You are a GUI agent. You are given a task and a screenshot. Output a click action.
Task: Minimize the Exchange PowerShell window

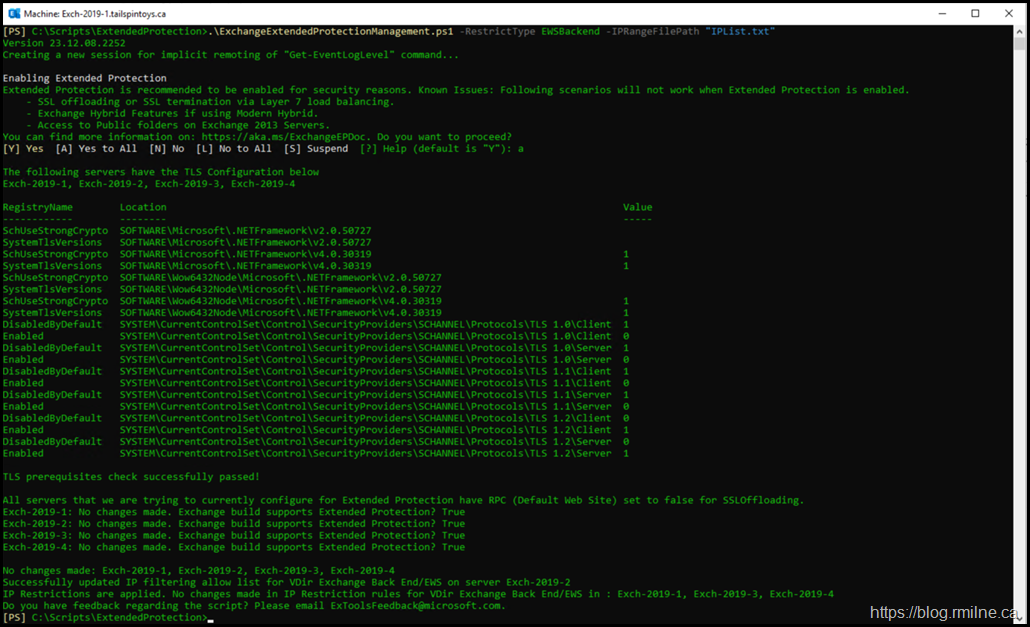tap(930, 13)
